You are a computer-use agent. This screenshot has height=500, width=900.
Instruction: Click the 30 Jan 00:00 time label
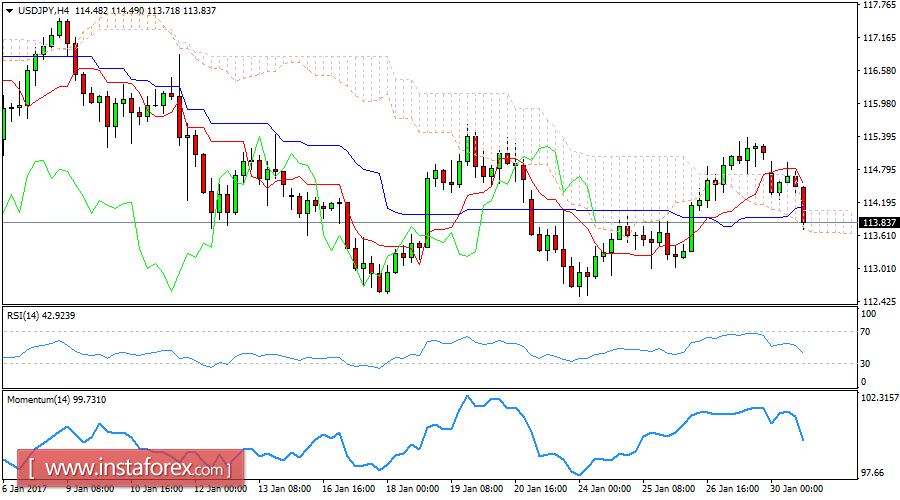pos(797,489)
